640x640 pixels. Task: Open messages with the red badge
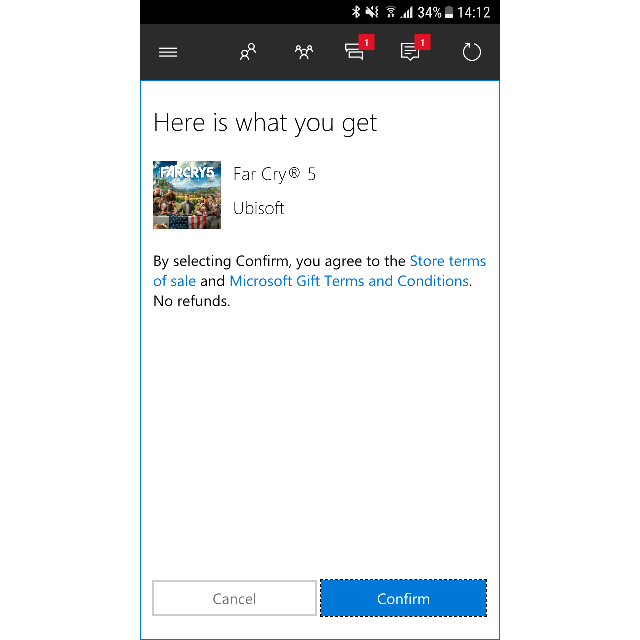(x=359, y=49)
